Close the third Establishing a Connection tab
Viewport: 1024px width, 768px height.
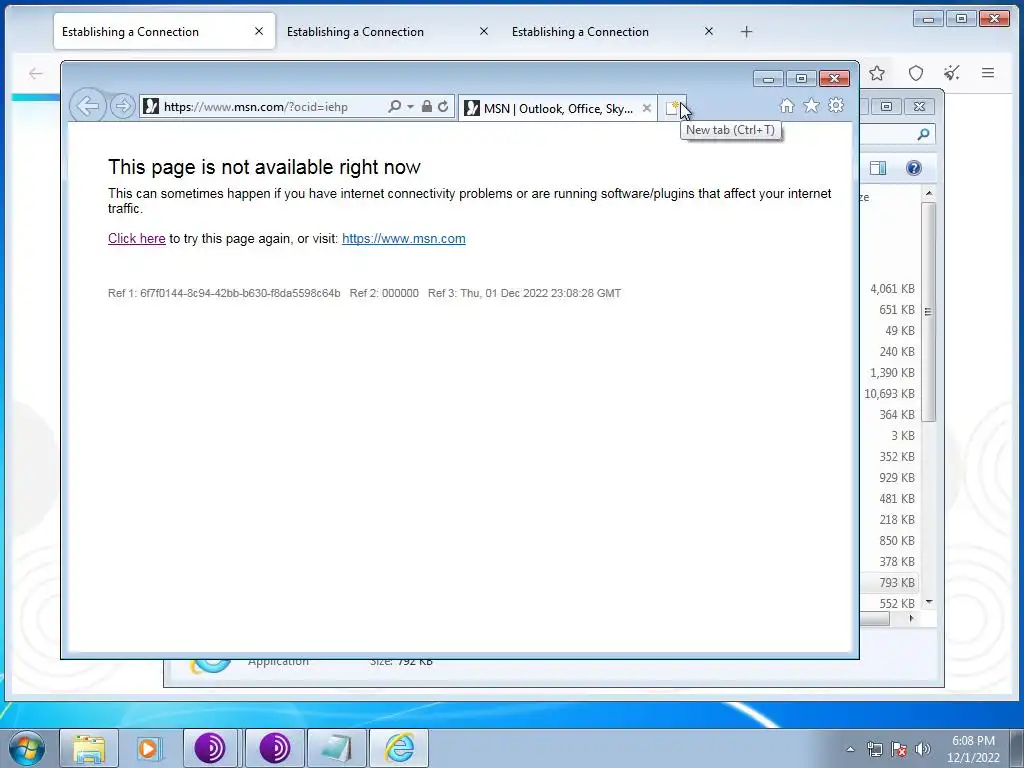[x=709, y=31]
